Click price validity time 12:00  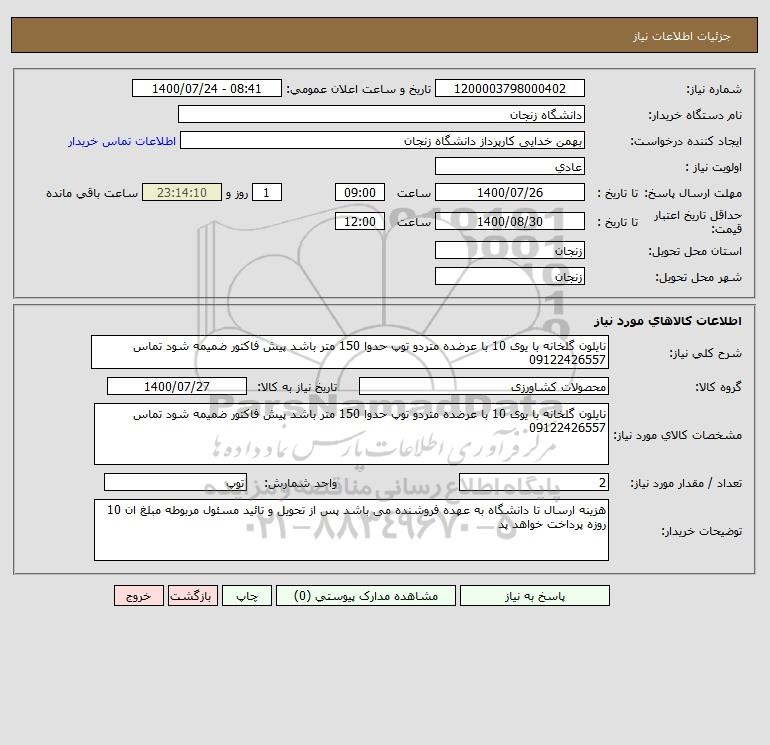point(360,221)
